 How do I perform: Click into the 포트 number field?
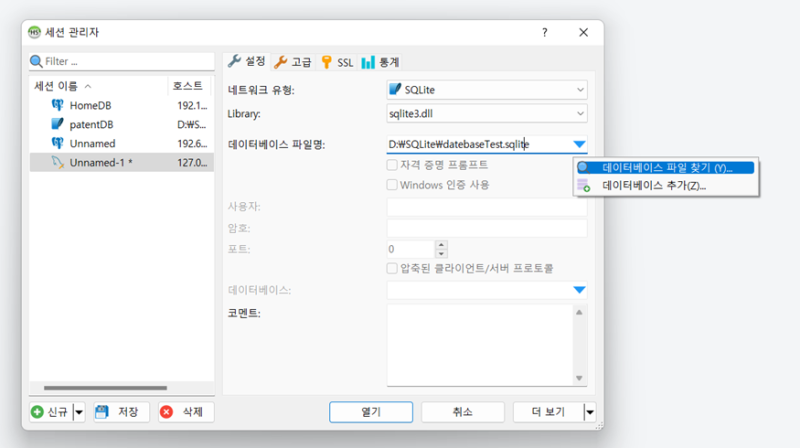click(411, 249)
